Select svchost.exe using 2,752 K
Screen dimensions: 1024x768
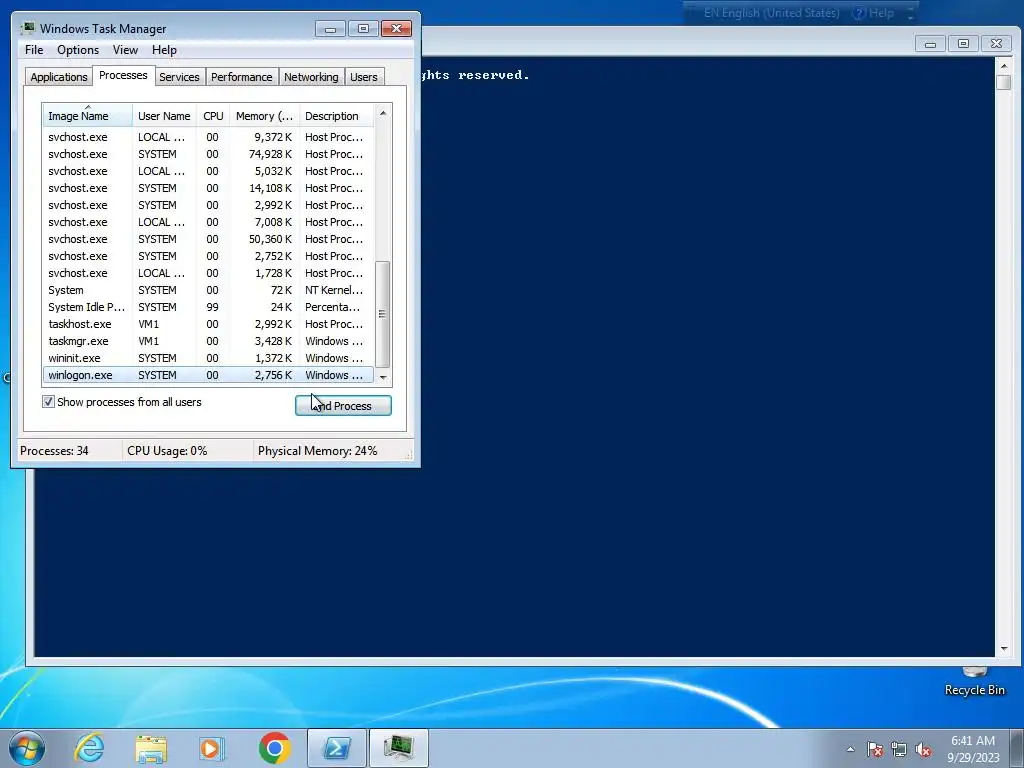(x=208, y=256)
